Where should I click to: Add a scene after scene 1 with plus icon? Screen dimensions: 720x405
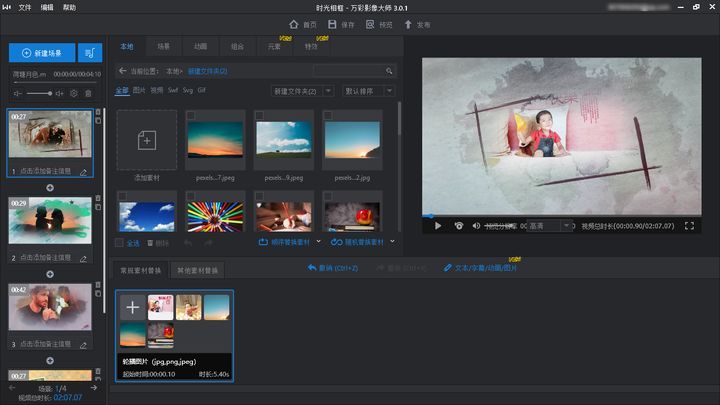click(50, 188)
